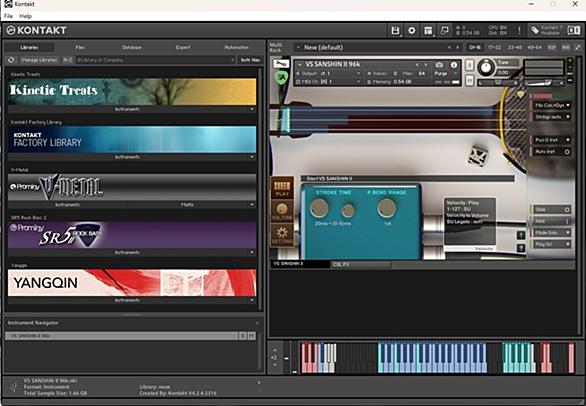Screen dimensions: 586x406
Task: Open Kontakt options gear icon
Action: 411,31
